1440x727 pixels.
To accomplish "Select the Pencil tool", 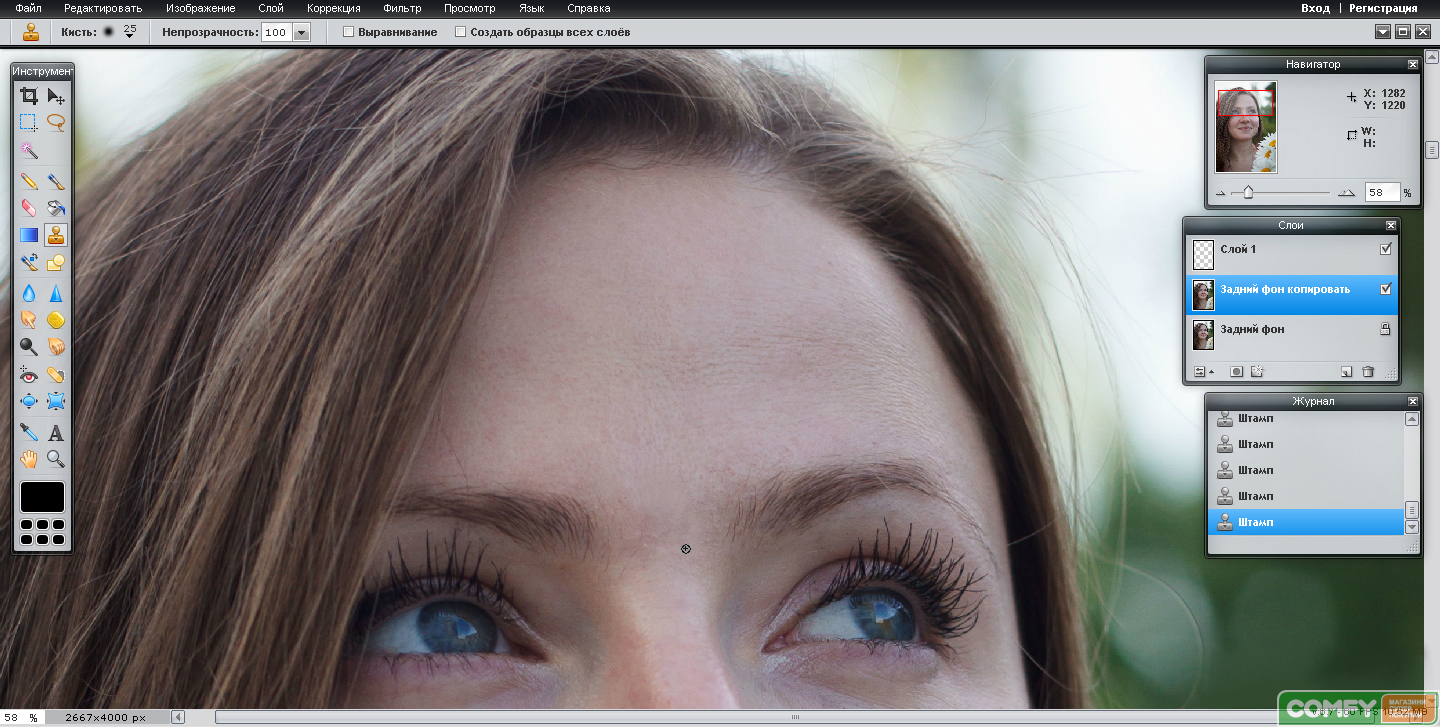I will (x=29, y=182).
